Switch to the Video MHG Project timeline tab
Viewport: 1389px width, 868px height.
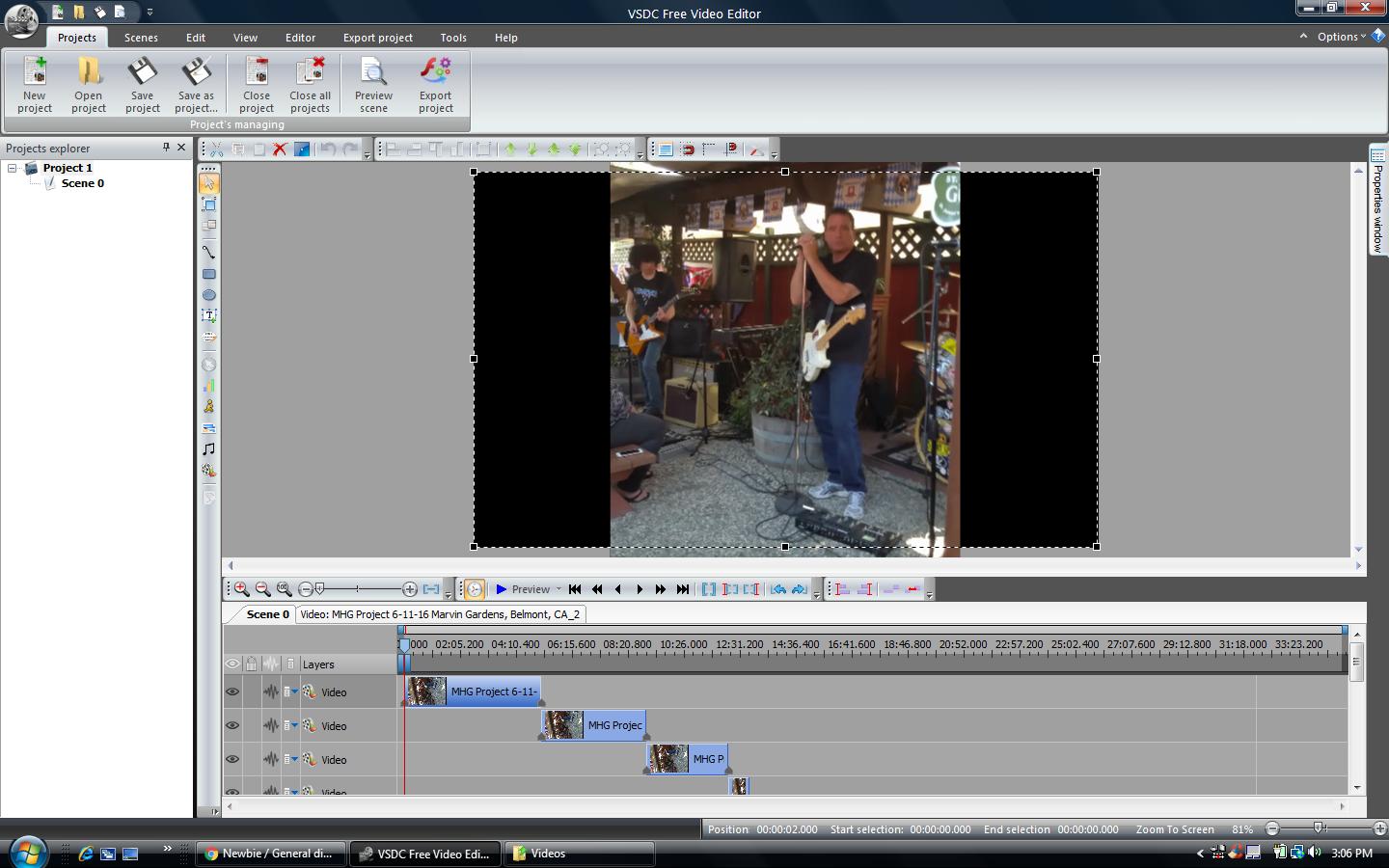(440, 614)
